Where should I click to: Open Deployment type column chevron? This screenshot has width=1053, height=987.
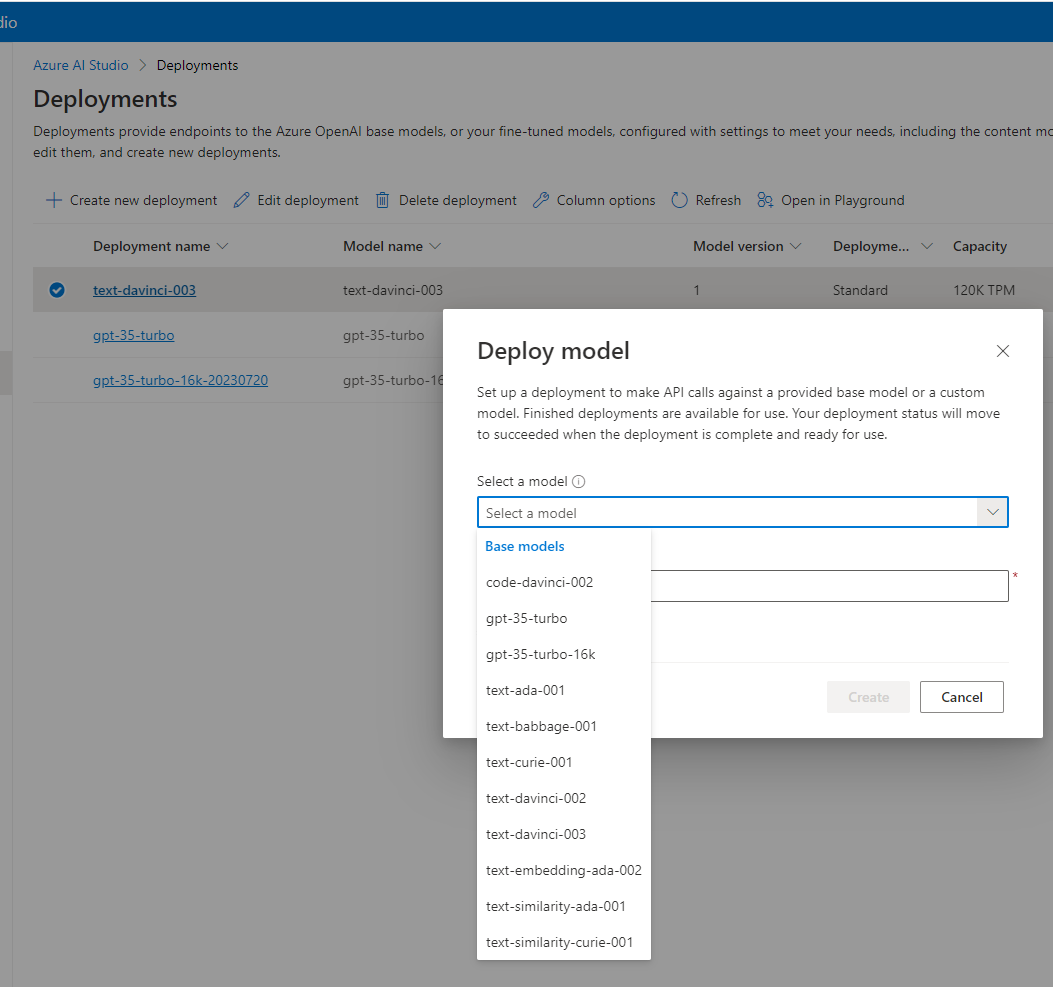[927, 246]
